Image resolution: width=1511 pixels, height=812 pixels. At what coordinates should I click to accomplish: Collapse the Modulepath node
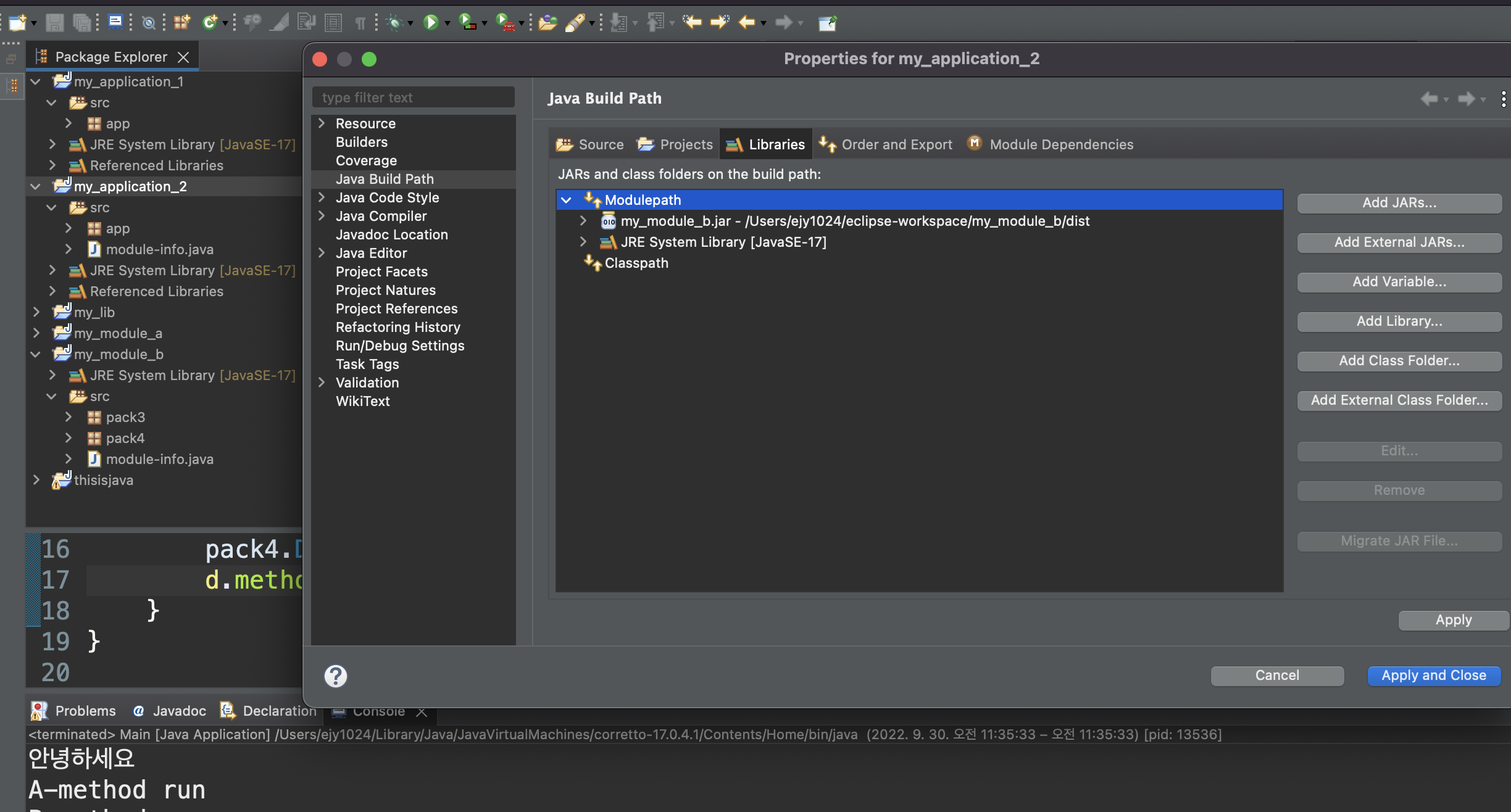566,200
